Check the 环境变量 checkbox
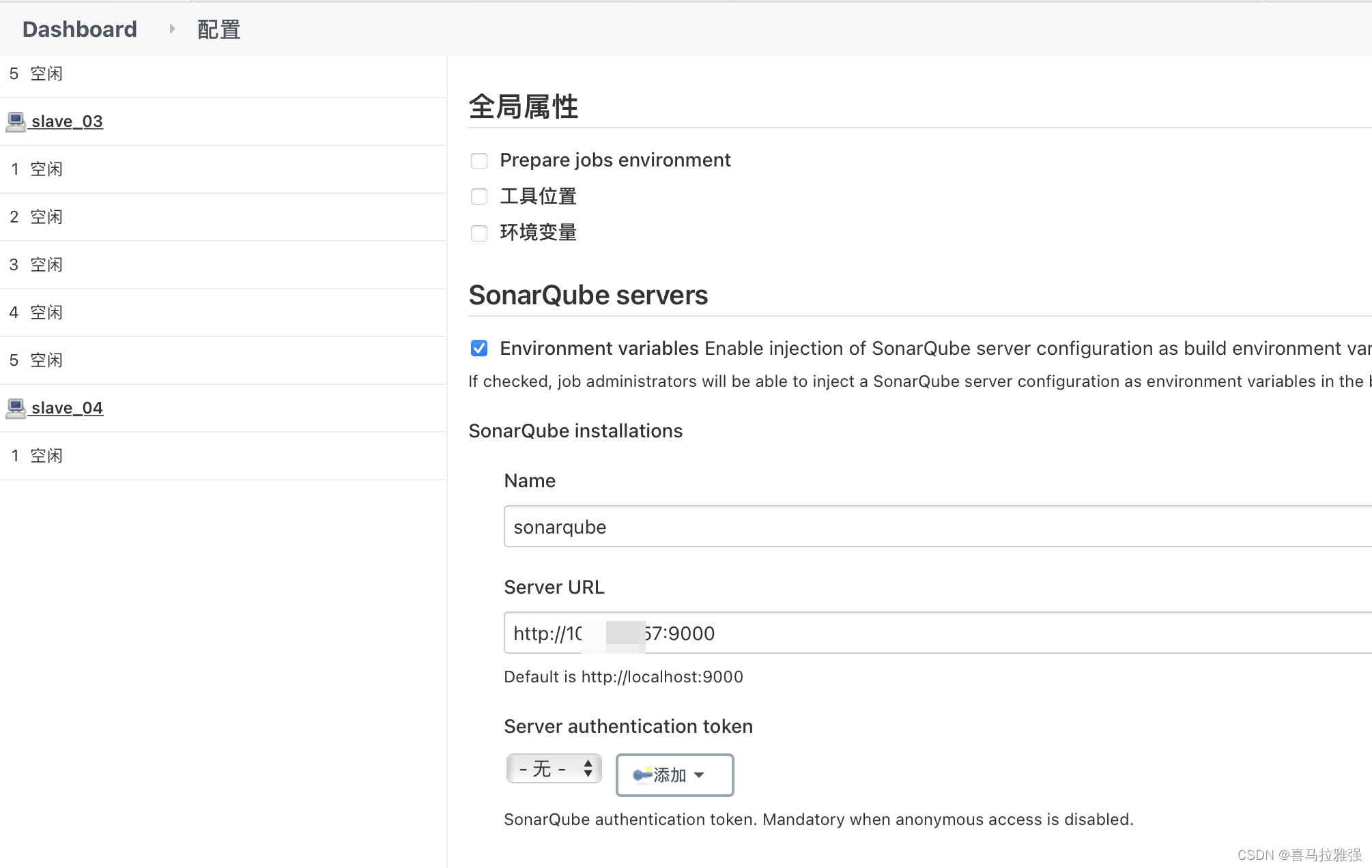This screenshot has height=868, width=1372. coord(479,233)
